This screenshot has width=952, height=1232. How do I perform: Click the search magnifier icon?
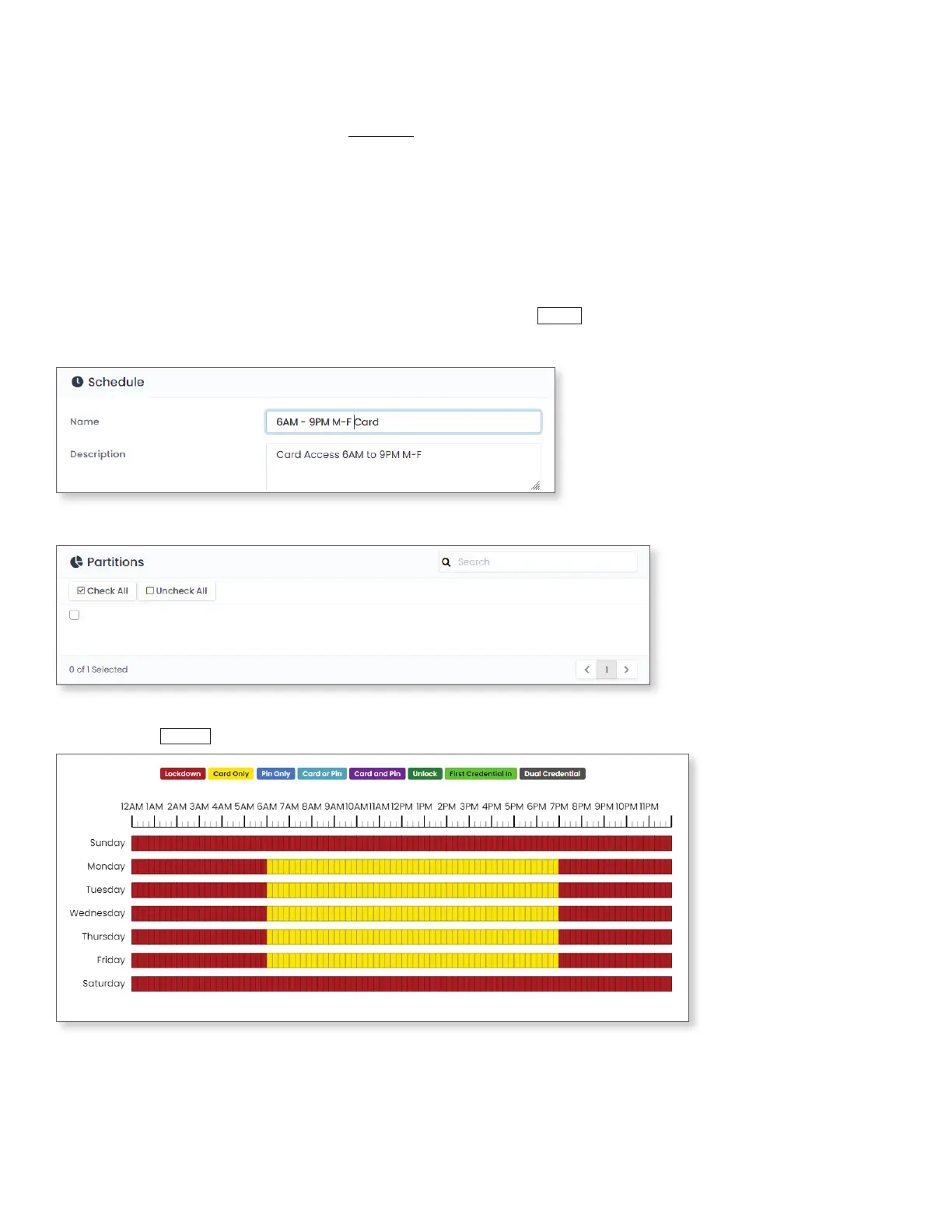tap(446, 562)
